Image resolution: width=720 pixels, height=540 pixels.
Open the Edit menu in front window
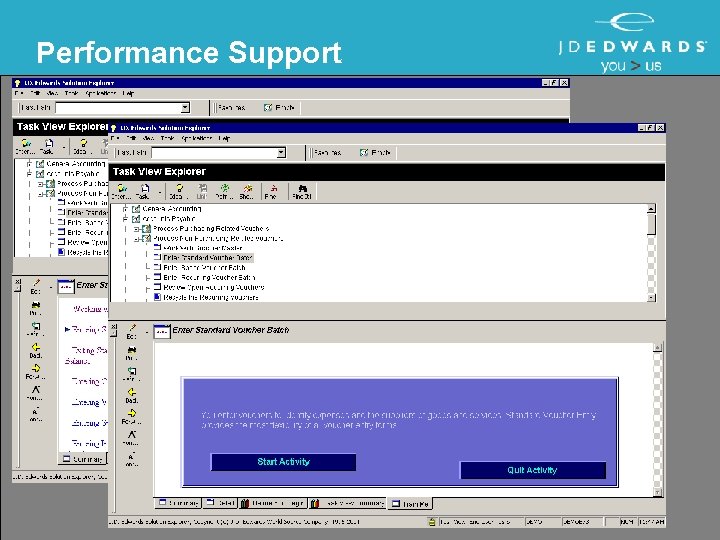point(131,138)
